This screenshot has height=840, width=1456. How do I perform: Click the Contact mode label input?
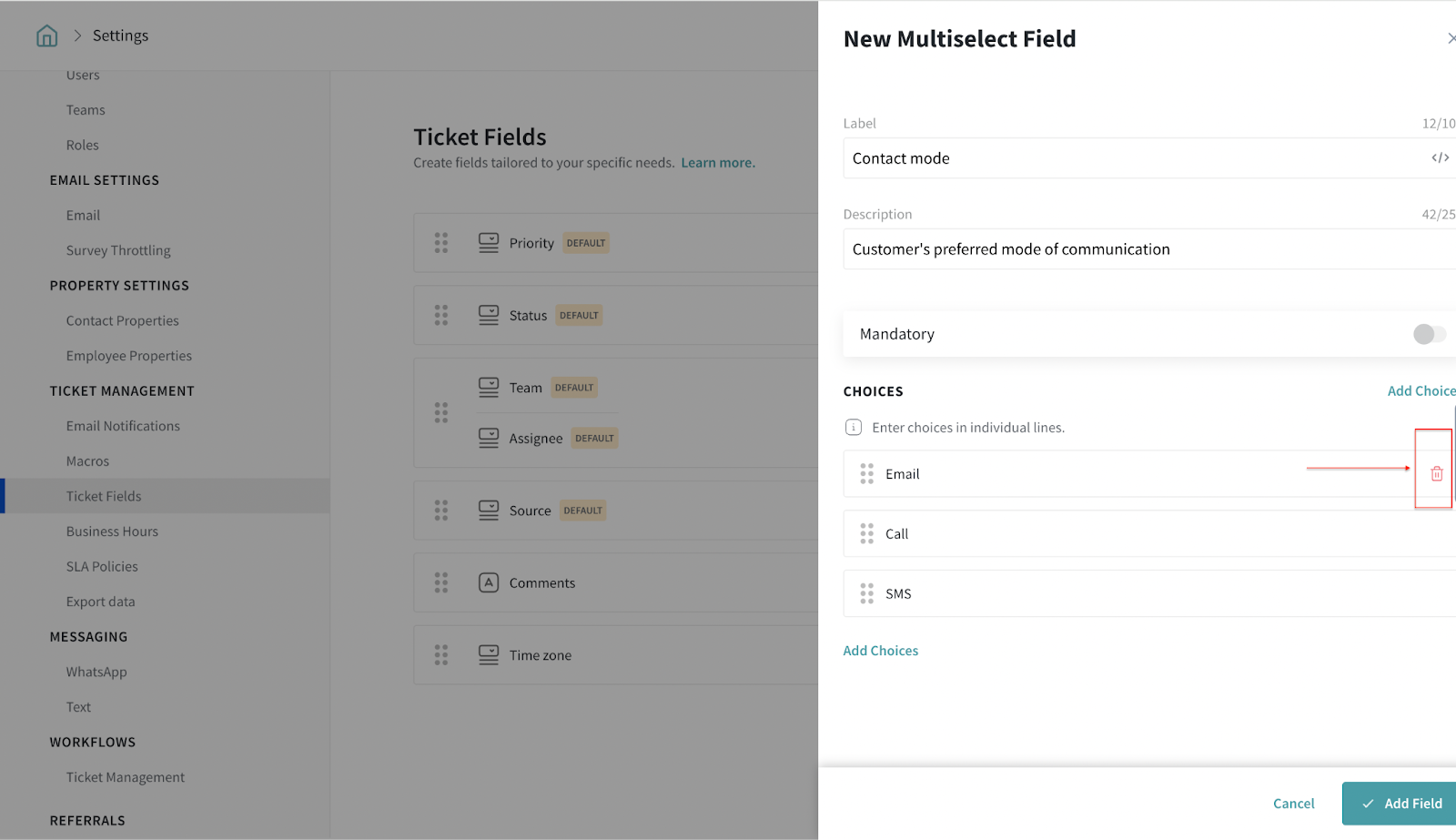tap(1128, 158)
